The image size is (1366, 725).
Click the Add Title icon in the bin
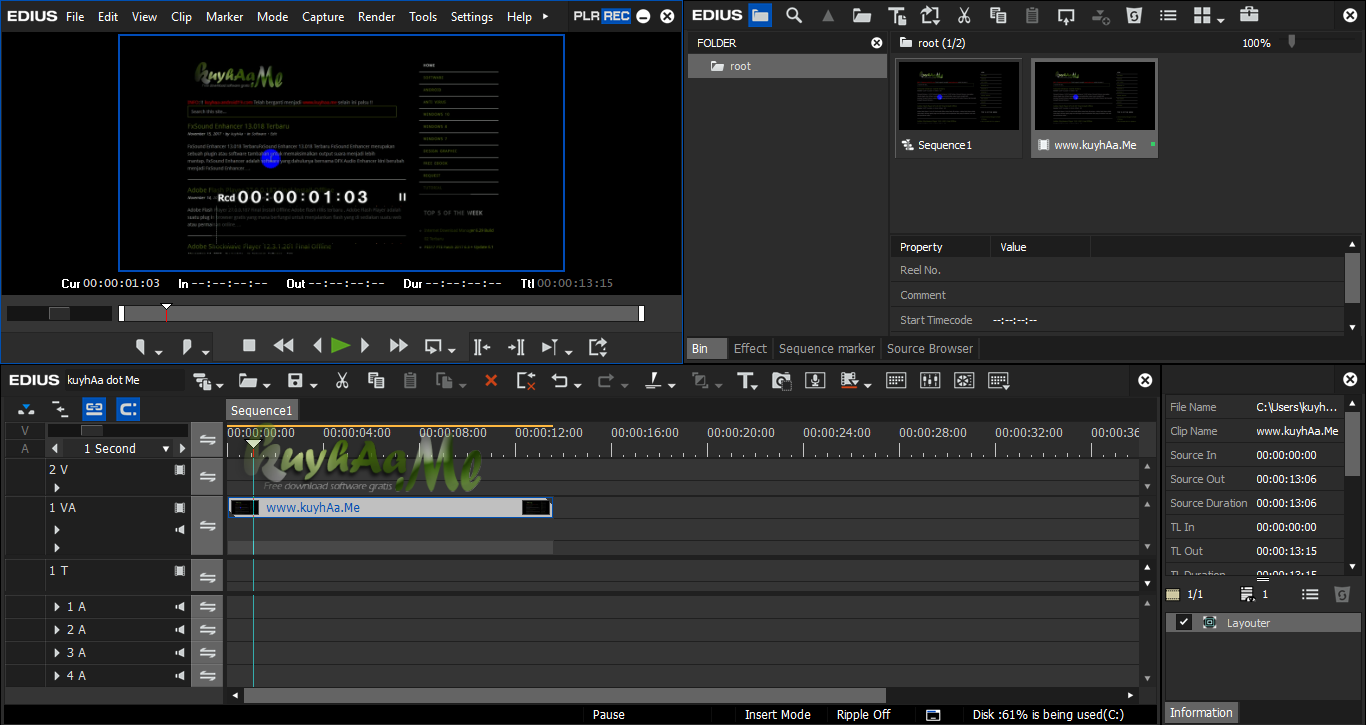click(x=897, y=15)
